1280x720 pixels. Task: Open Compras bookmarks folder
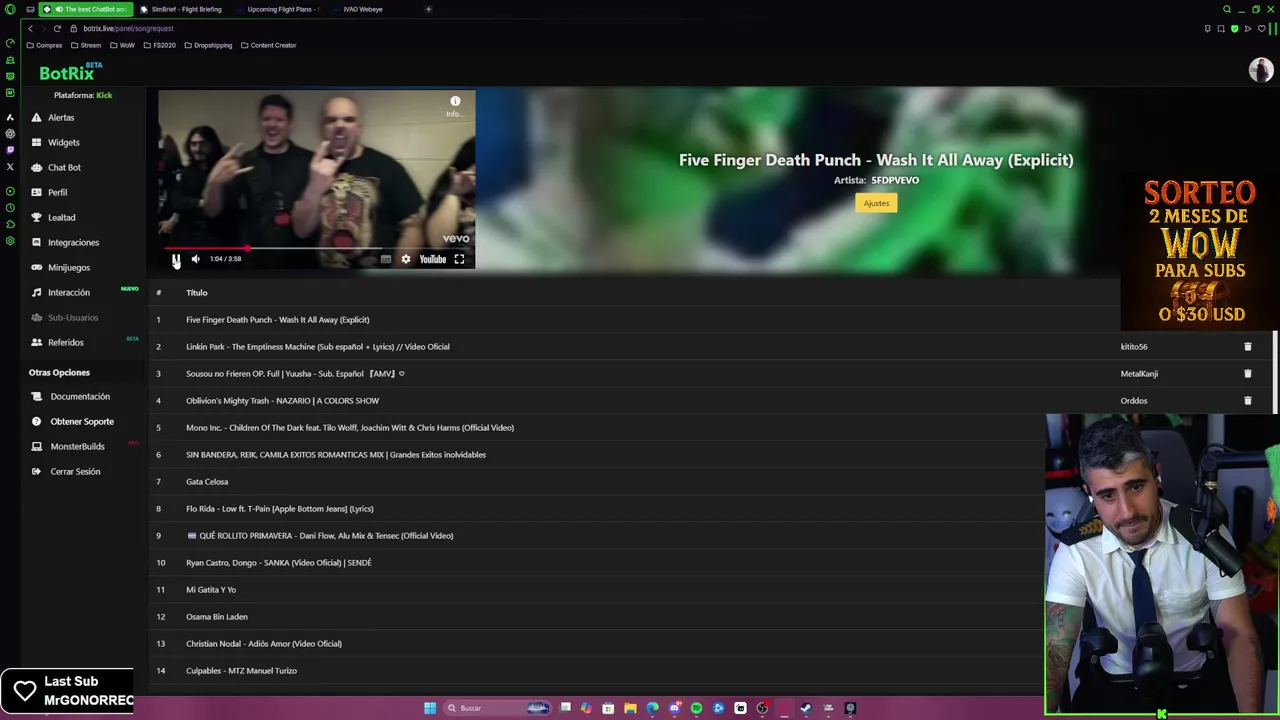(x=45, y=45)
